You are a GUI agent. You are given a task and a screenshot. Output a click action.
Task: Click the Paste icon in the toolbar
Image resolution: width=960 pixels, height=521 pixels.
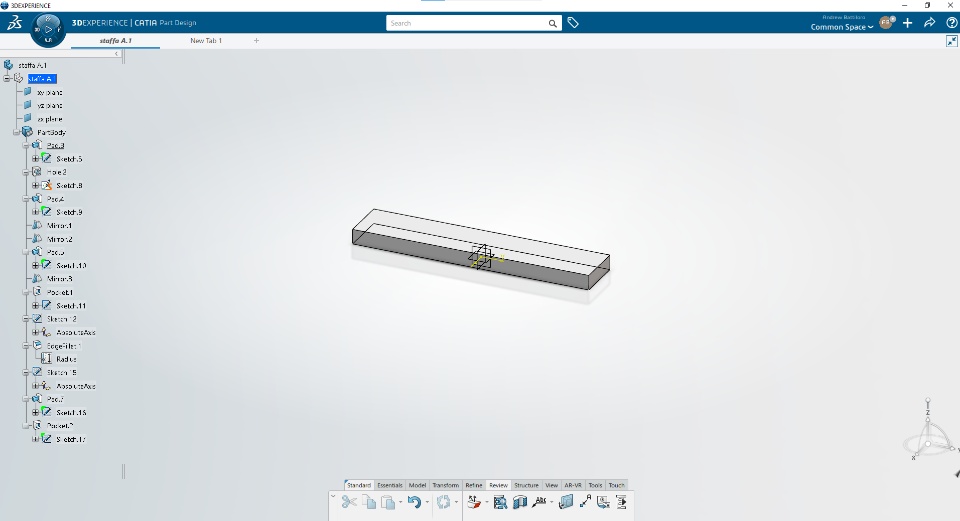pos(388,502)
